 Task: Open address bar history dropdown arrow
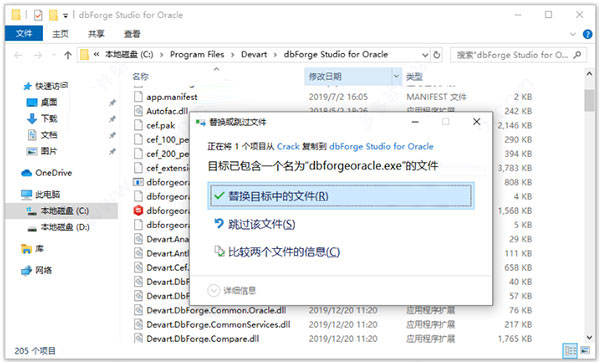[425, 55]
